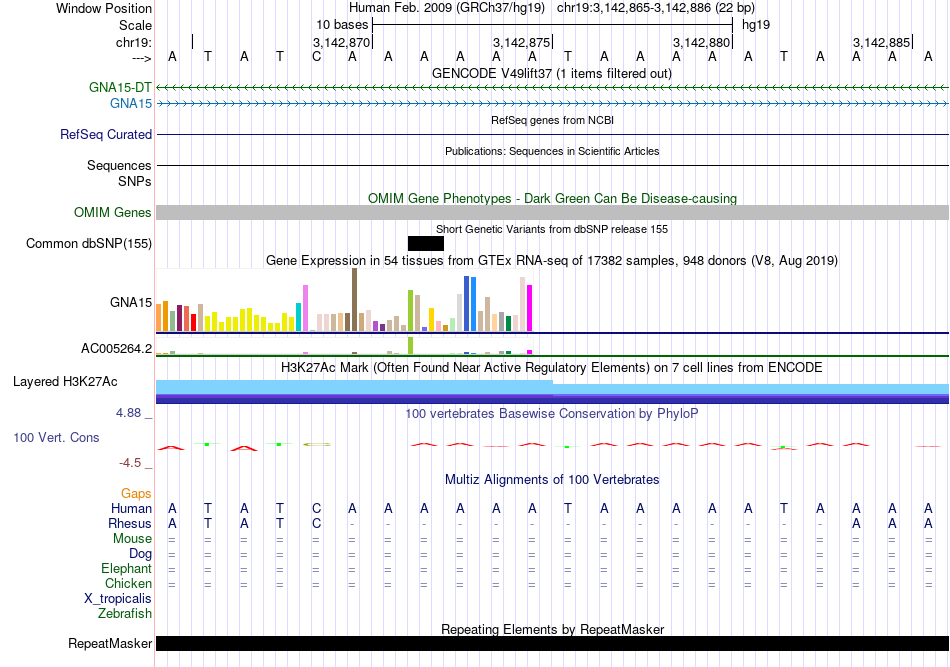The height and width of the screenshot is (667, 950).
Task: Click the -4.5 PhyloP lower limit value
Action: 130,463
